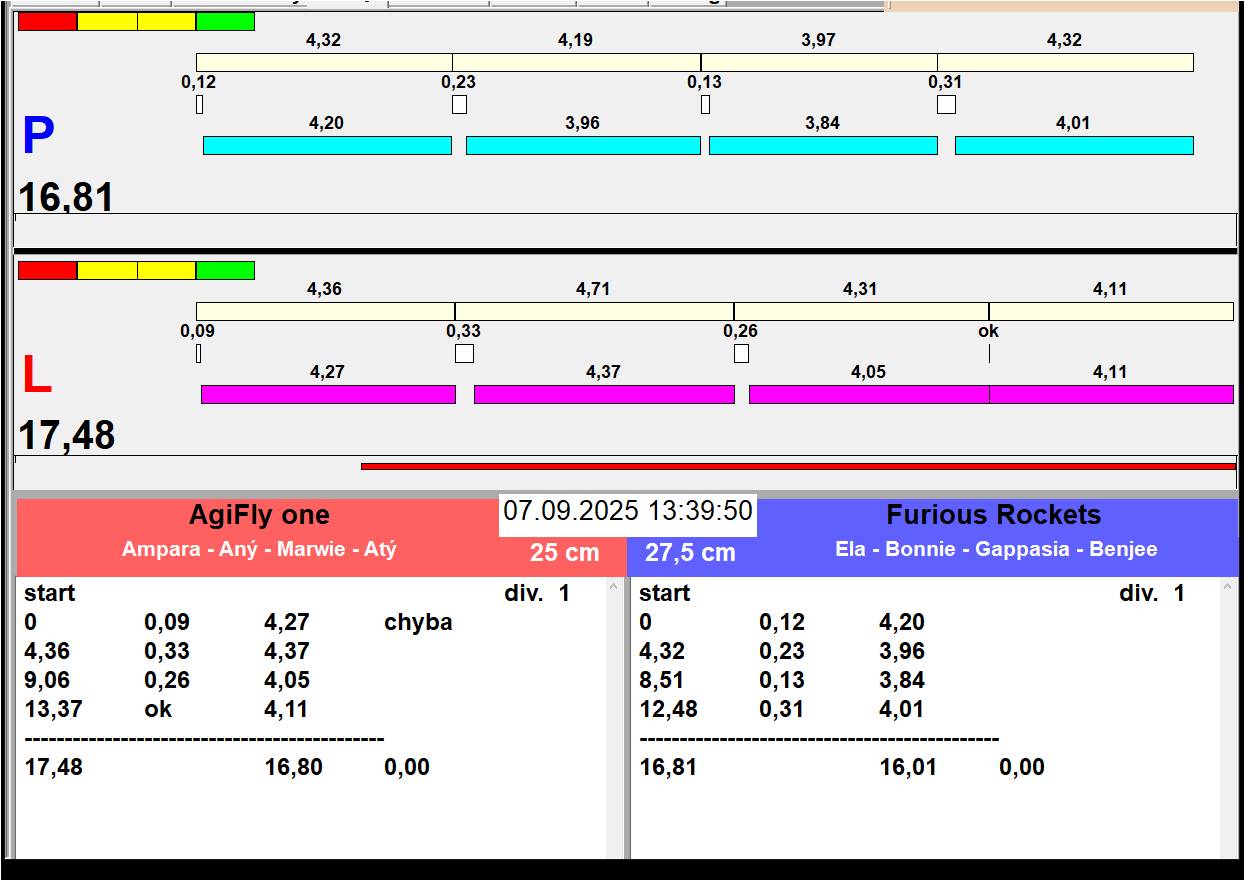This screenshot has height=880, width=1244.
Task: Select the cyan run bar labeled 3,84
Action: pos(823,145)
